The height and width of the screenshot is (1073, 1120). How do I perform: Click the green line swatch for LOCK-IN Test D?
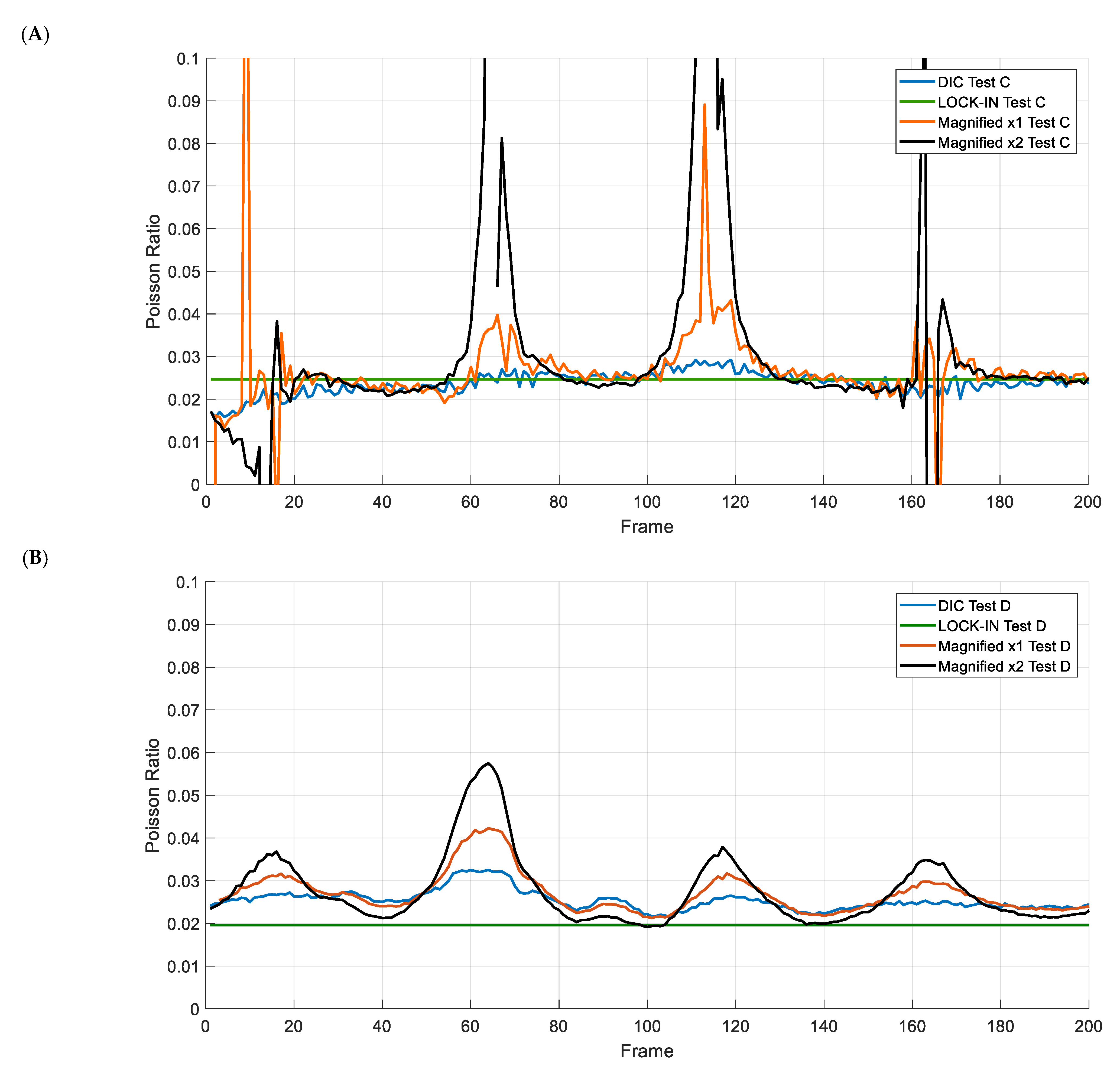coord(918,626)
